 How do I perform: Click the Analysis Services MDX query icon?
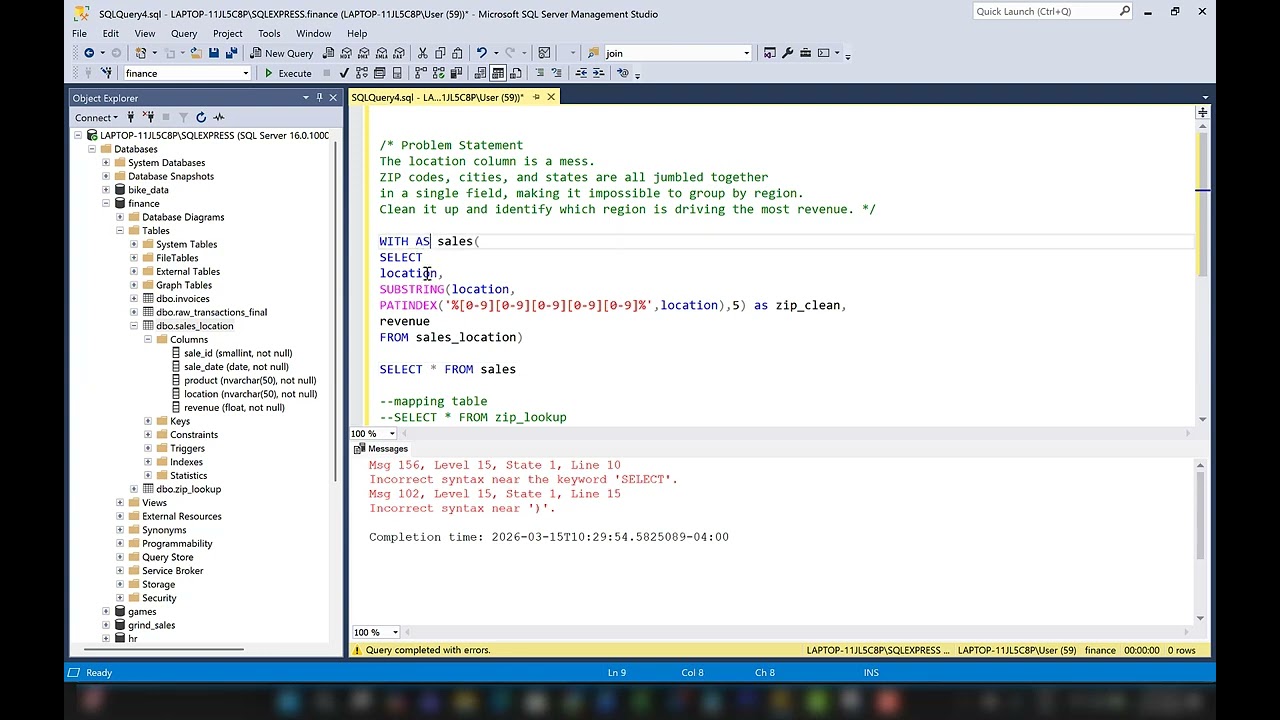pyautogui.click(x=346, y=53)
